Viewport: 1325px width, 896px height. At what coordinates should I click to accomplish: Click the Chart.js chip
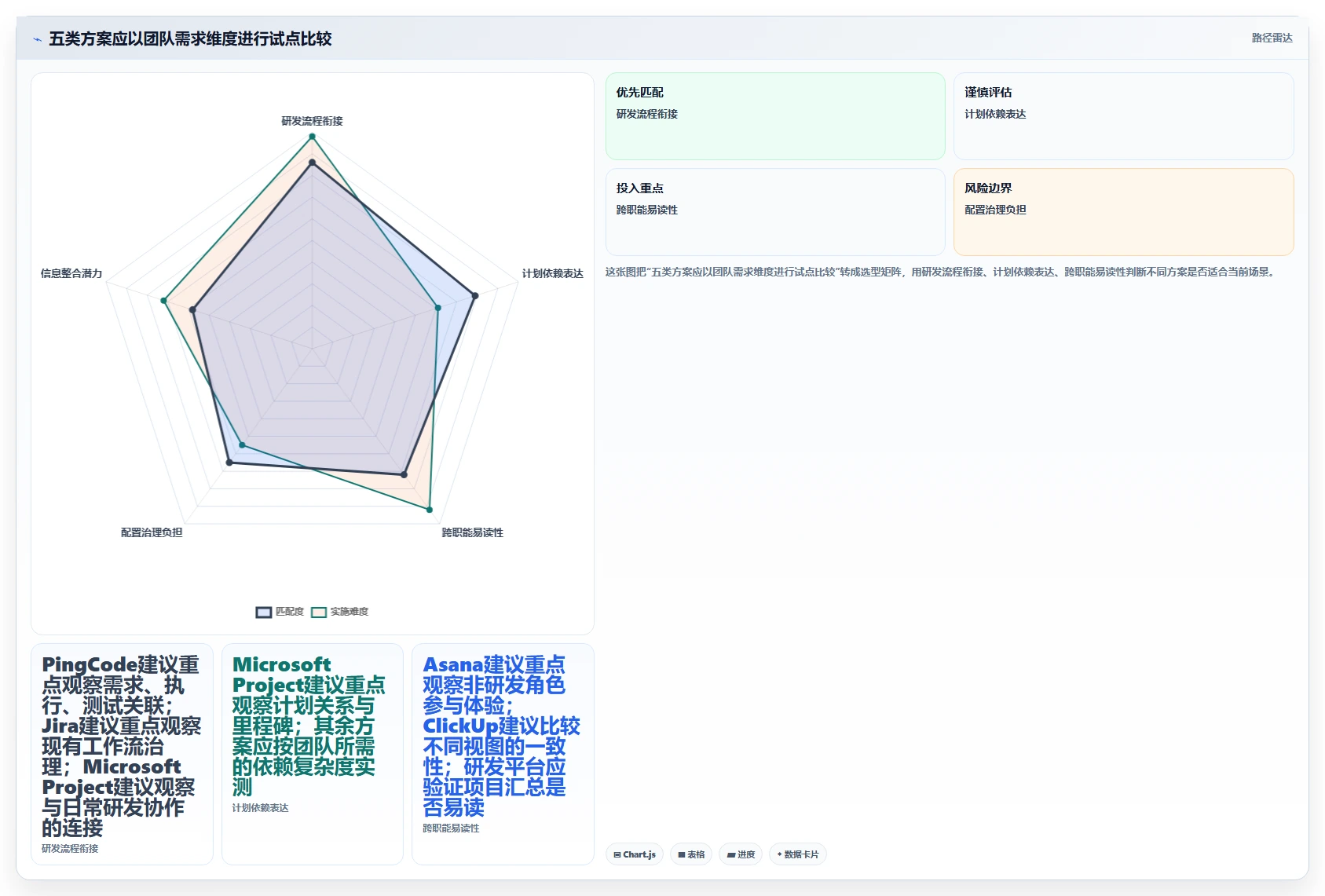[x=635, y=854]
